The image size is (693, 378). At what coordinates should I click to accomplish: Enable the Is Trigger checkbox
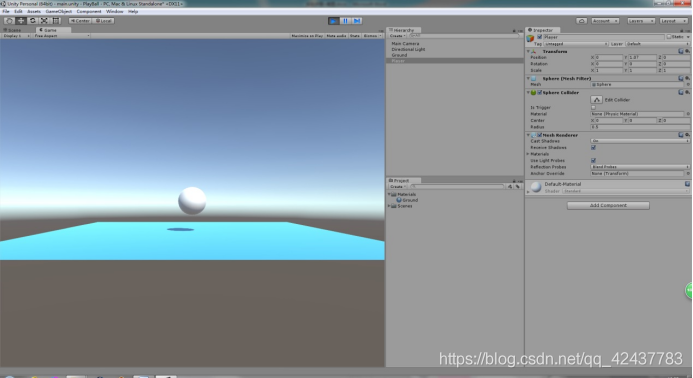point(593,107)
